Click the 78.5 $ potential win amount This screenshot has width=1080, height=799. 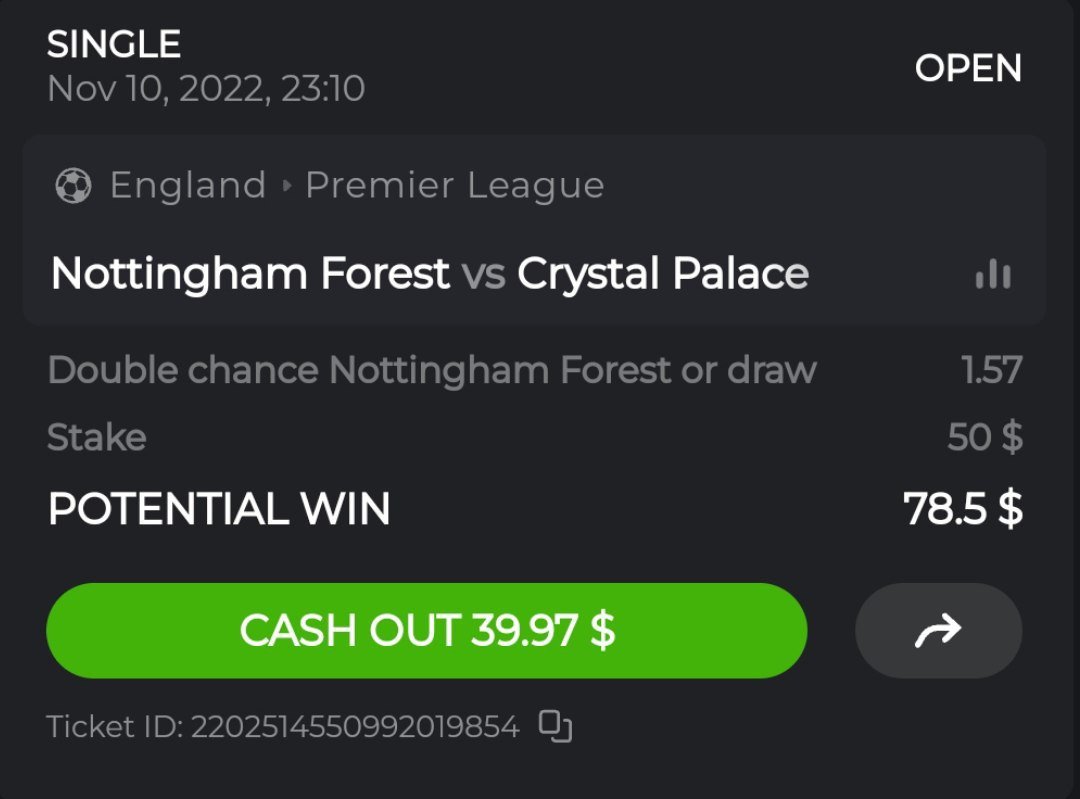pos(962,509)
